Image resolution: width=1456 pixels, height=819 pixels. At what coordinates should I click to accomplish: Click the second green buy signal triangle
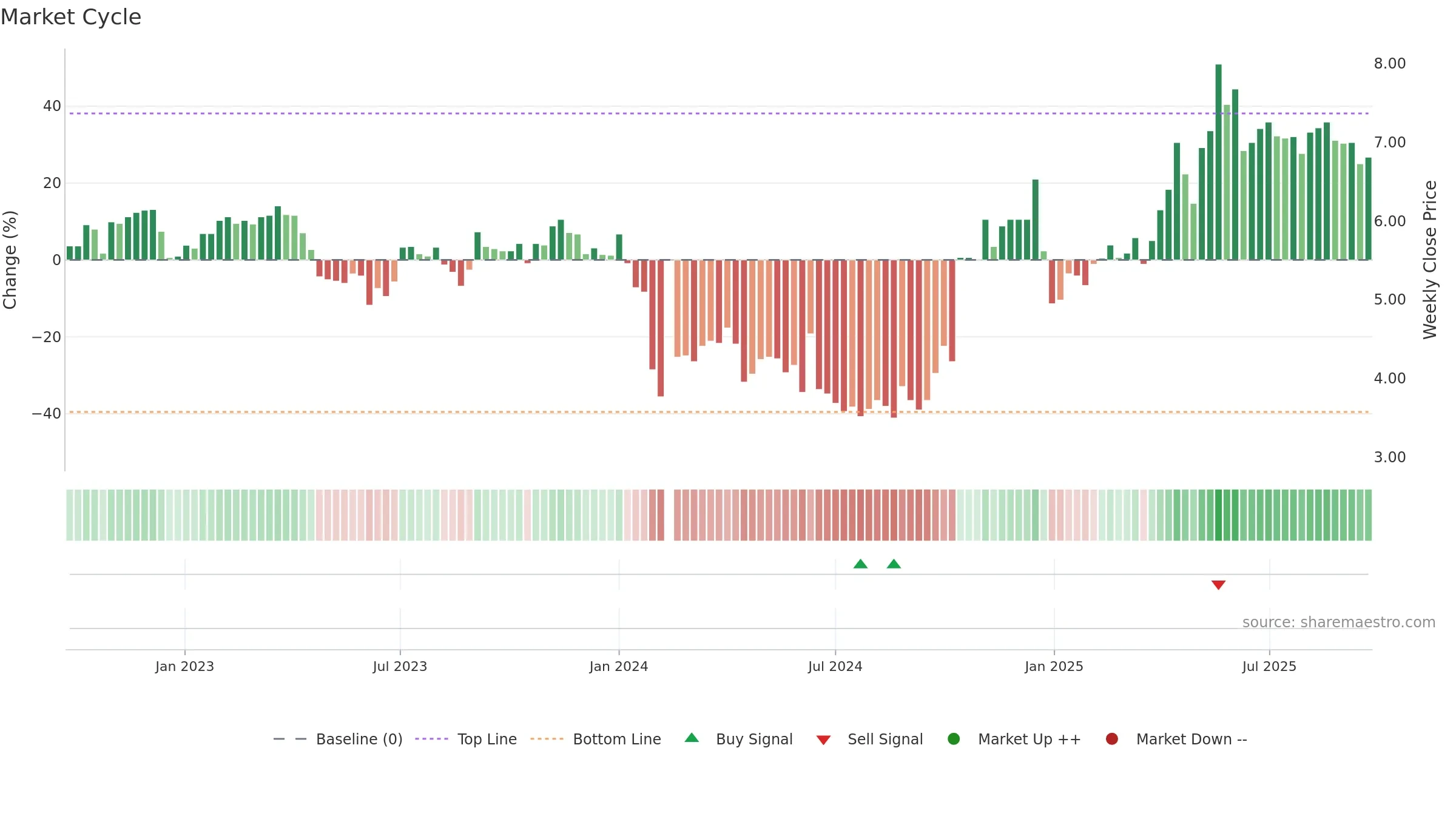894,564
